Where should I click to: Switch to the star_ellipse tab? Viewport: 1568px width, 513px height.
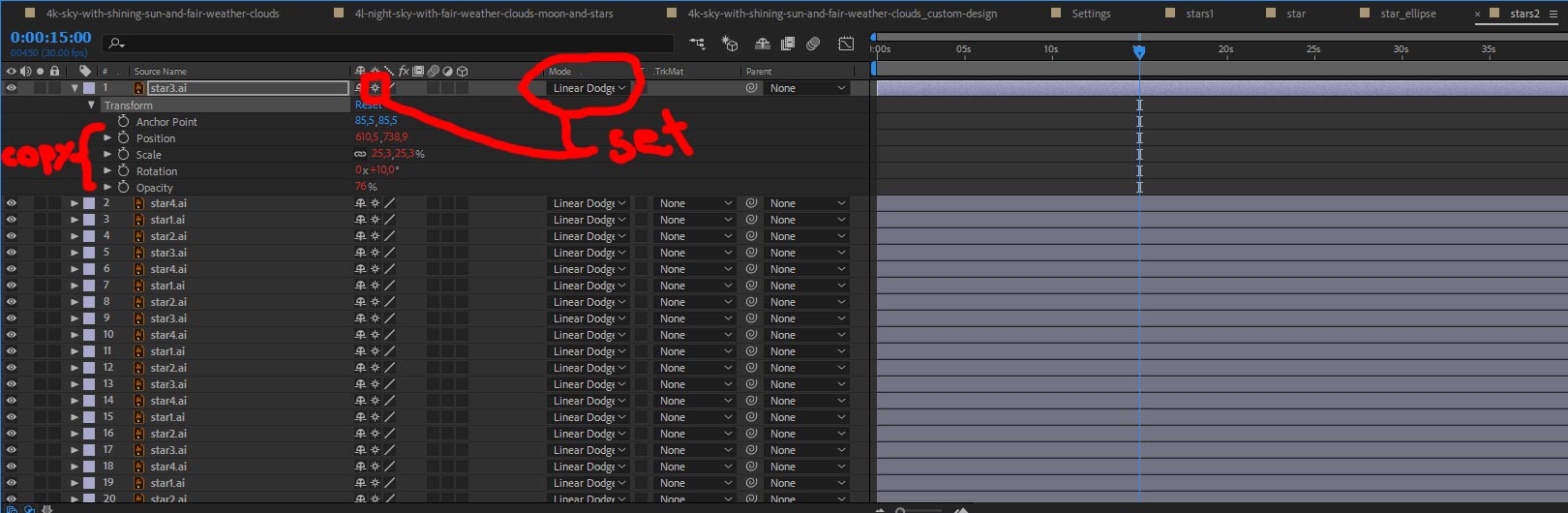point(1407,14)
